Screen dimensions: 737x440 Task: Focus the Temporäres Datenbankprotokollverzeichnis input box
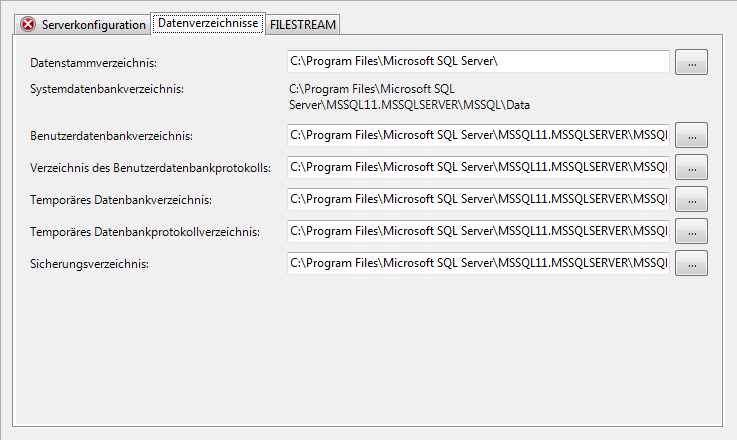click(x=478, y=231)
